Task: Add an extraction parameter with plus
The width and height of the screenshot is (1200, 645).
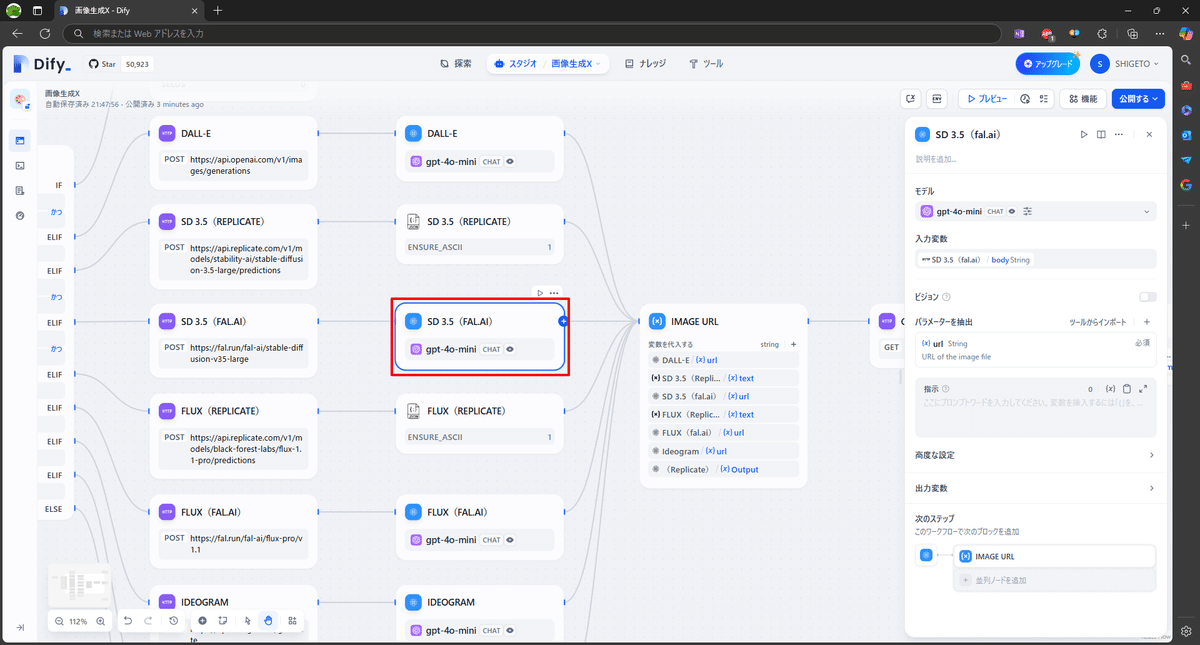Action: coord(1147,322)
